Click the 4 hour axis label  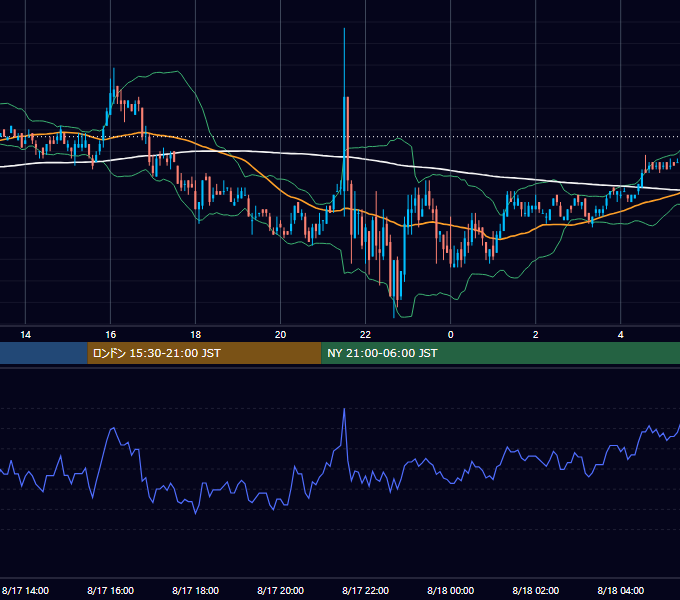point(621,335)
